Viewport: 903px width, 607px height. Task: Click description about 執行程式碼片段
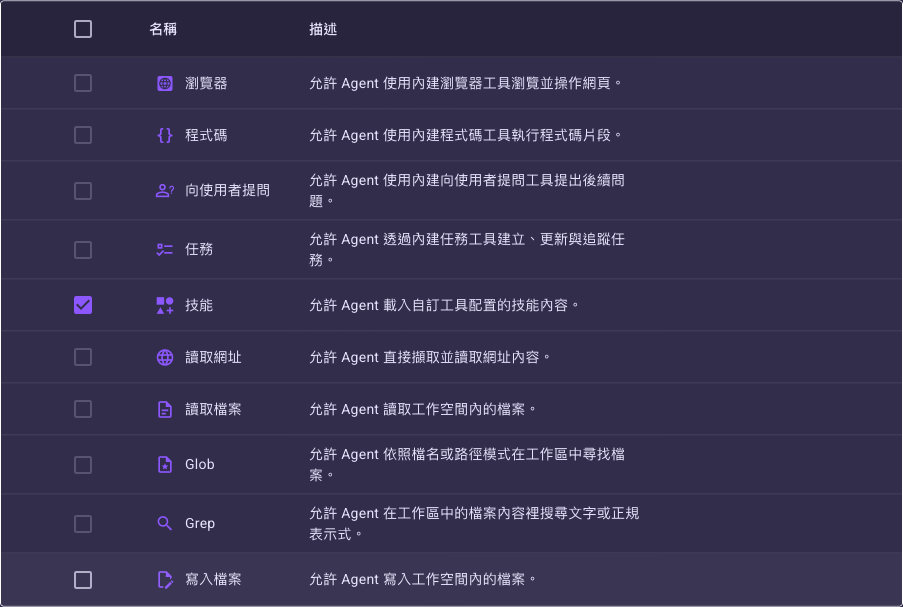(x=466, y=135)
